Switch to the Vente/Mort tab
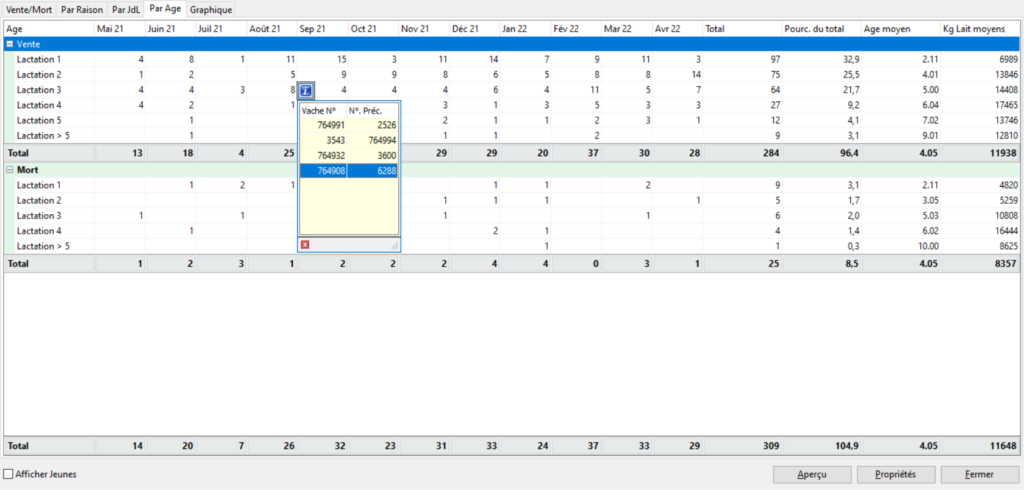Image resolution: width=1024 pixels, height=490 pixels. coord(28,9)
